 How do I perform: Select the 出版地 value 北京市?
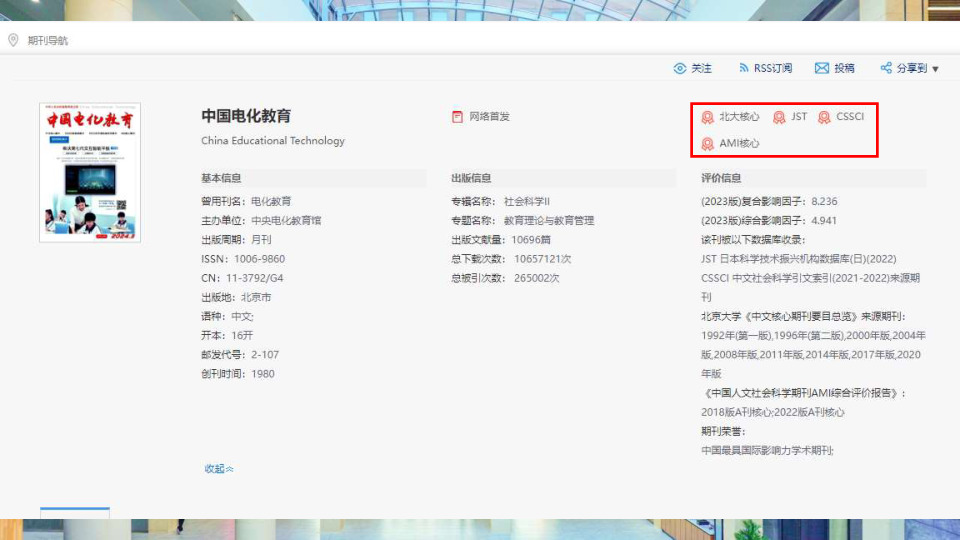tap(256, 297)
